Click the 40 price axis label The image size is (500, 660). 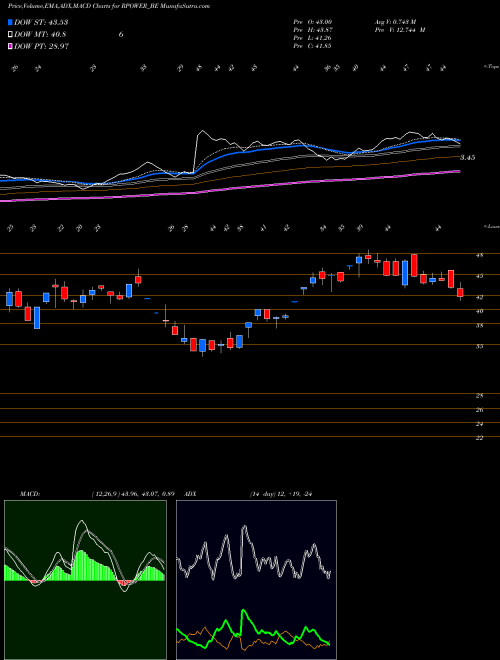point(479,311)
